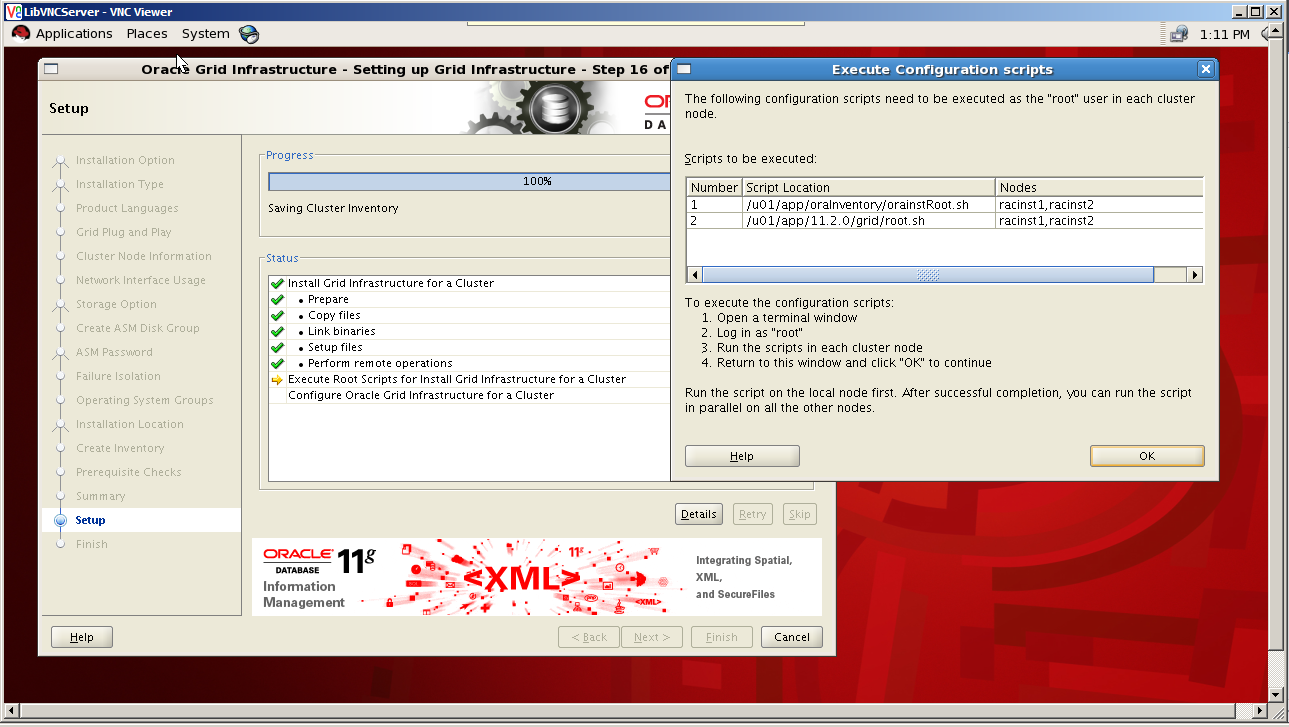Open the Red Hat Applications menu icon
The width and height of the screenshot is (1289, 727).
(21, 33)
